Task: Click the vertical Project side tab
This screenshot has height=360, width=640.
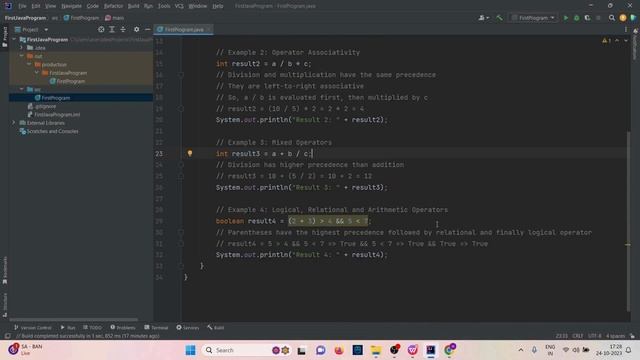Action: (x=4, y=37)
